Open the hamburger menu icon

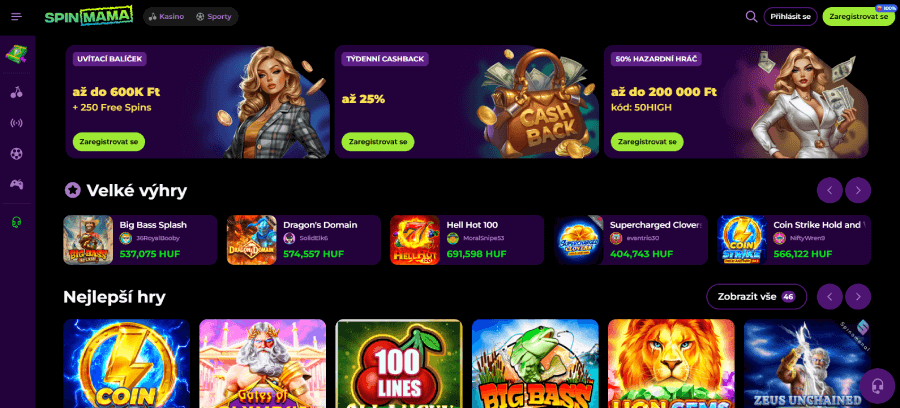(17, 17)
